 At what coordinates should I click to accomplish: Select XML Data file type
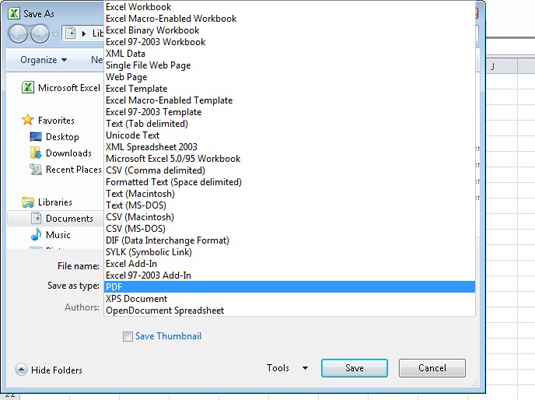[x=289, y=54]
